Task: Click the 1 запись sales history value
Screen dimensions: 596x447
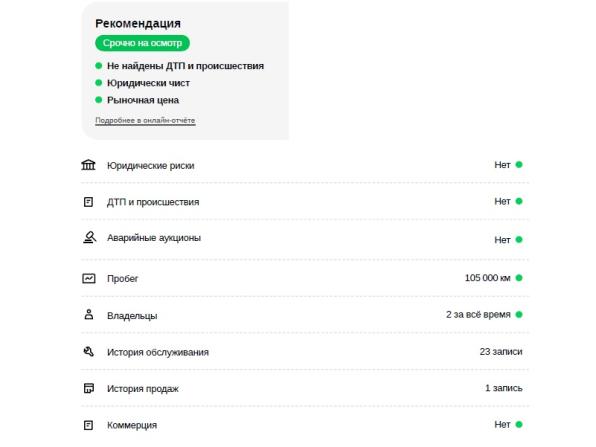Action: [503, 388]
